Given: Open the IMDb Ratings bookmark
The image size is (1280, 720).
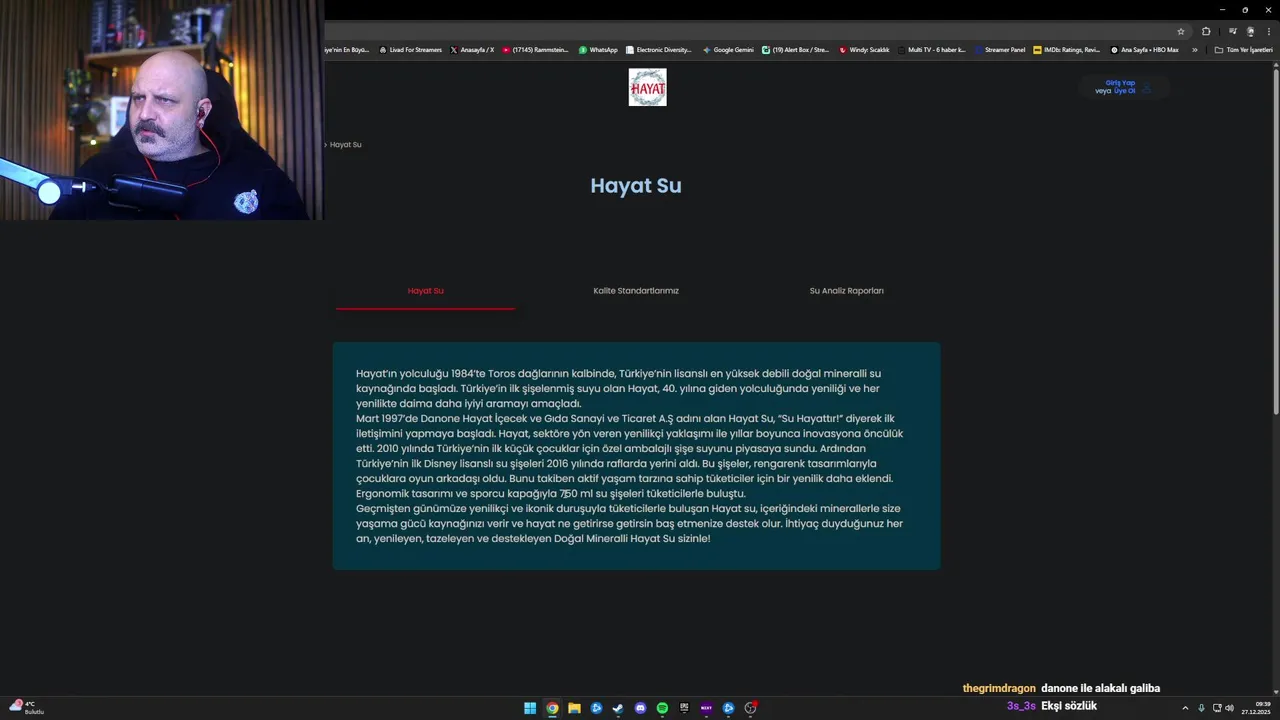Looking at the screenshot, I should click(1067, 50).
